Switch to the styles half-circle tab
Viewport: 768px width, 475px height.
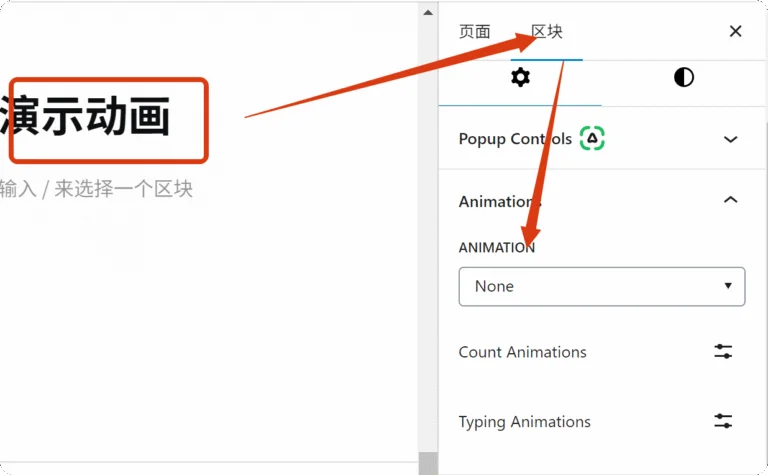684,78
